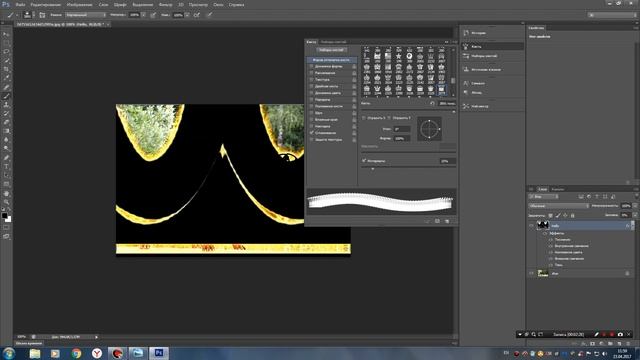Select the Zoom tool
This screenshot has width=640, height=360.
[6, 202]
